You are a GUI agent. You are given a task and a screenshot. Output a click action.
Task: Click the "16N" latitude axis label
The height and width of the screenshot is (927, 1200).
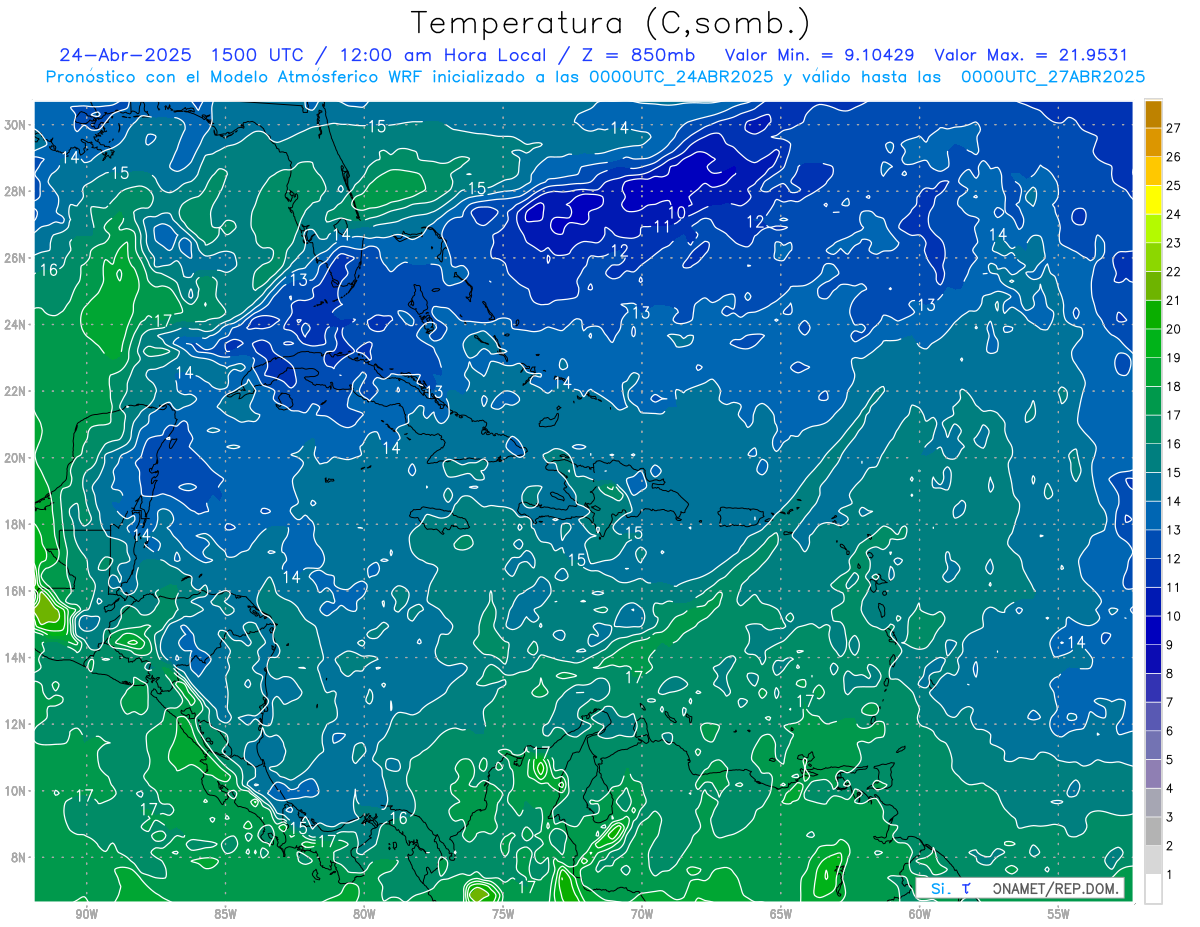coord(16,591)
